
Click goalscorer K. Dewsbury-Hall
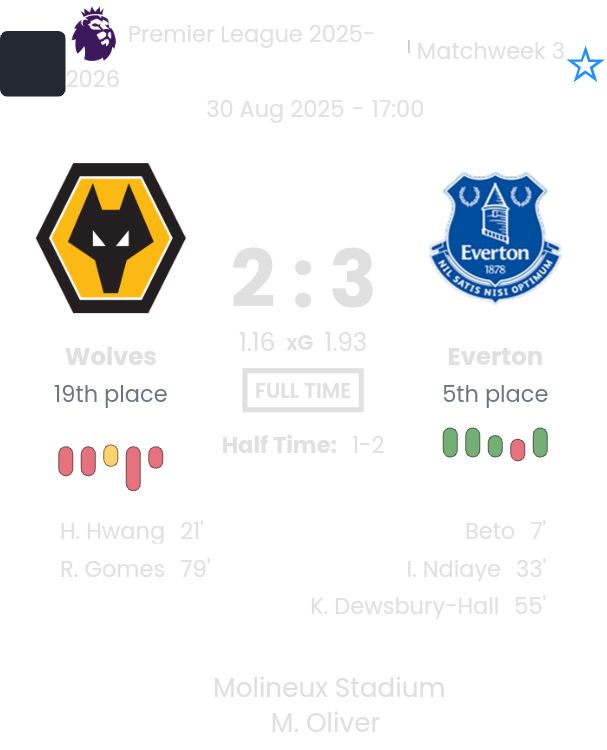pos(405,606)
